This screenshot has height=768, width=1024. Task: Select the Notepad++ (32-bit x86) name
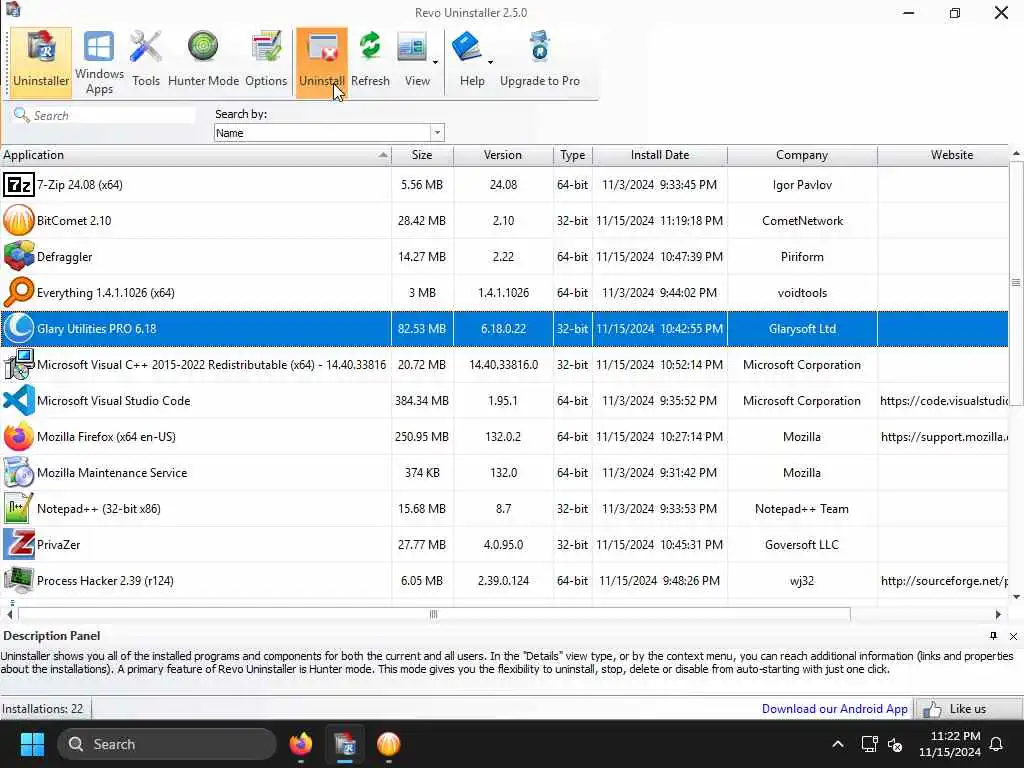point(99,509)
